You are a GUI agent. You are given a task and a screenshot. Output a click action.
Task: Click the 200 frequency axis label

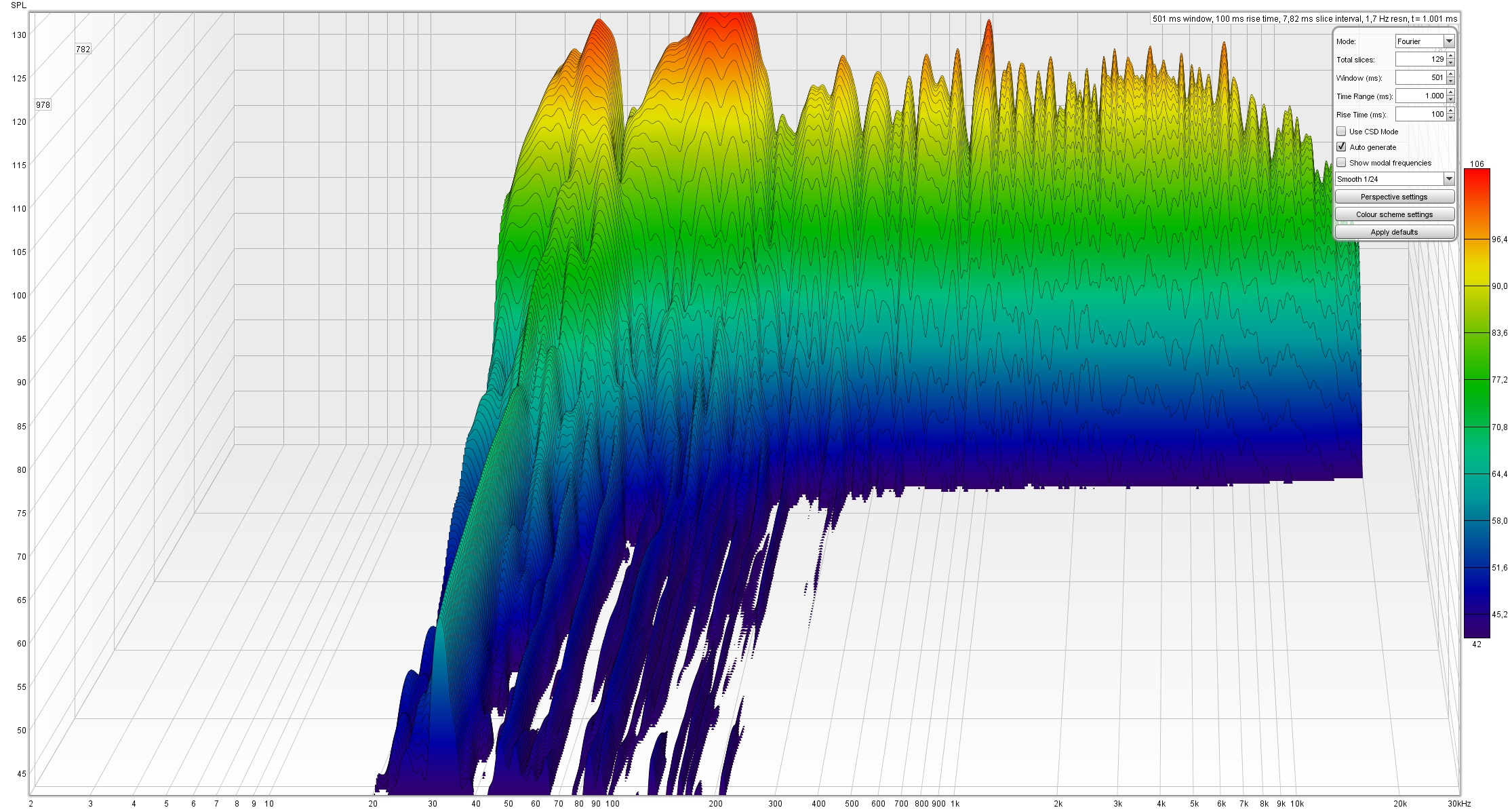pos(715,804)
